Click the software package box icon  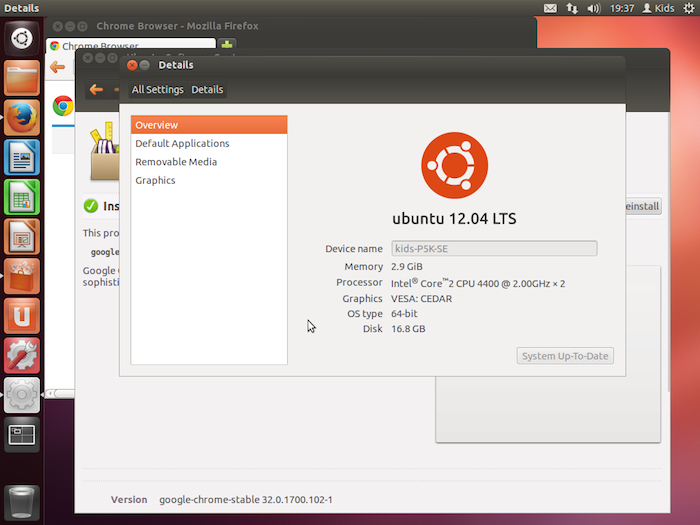tap(104, 151)
